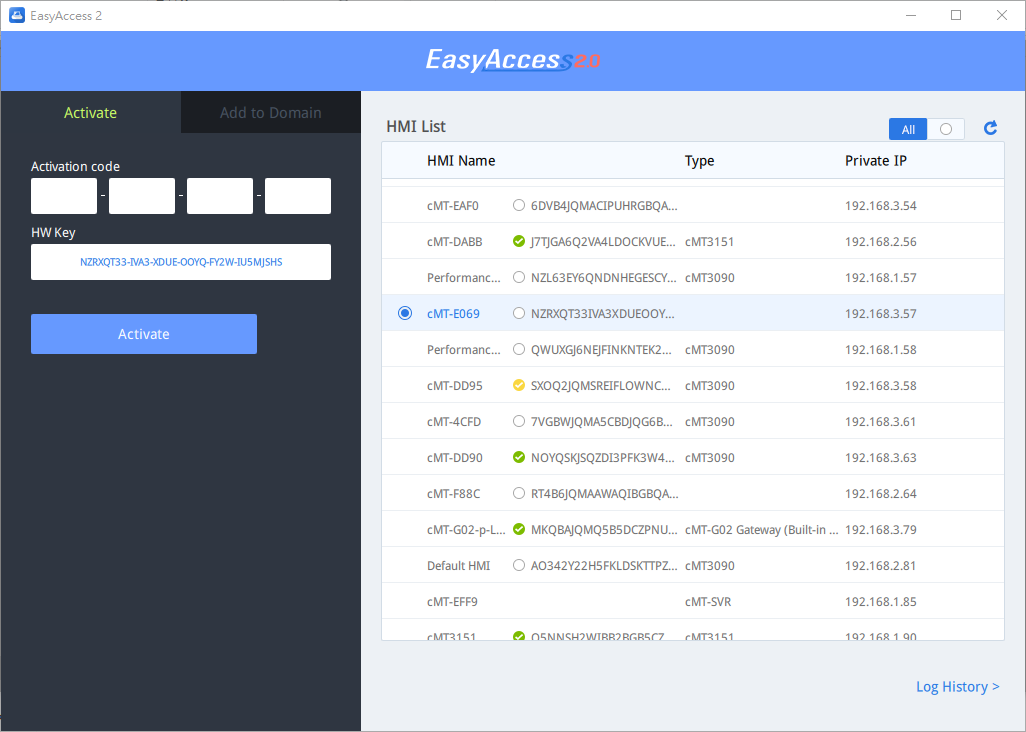Image resolution: width=1026 pixels, height=732 pixels.
Task: Click second Activation code box
Action: point(142,196)
